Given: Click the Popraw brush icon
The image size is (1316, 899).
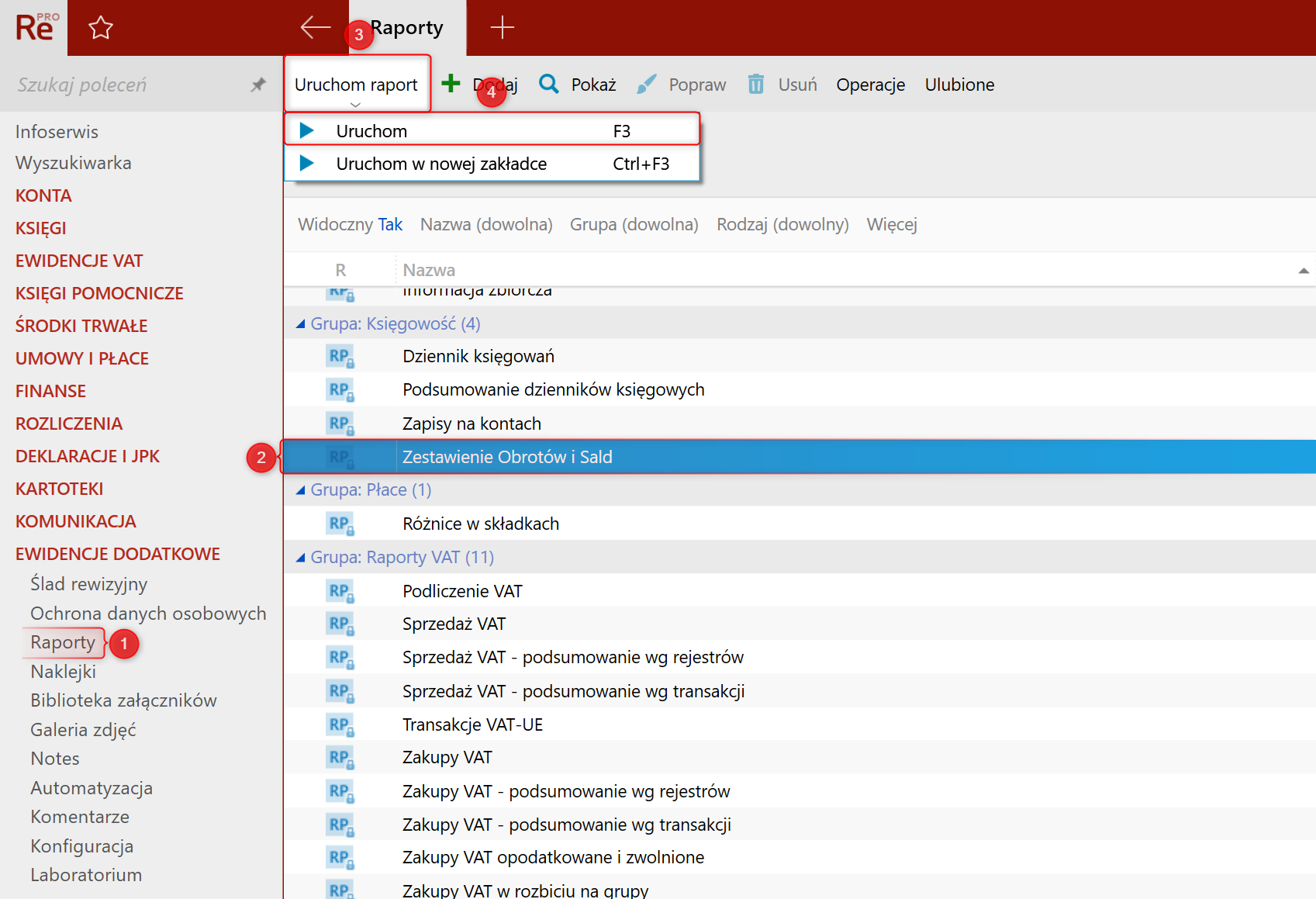Looking at the screenshot, I should click(646, 84).
